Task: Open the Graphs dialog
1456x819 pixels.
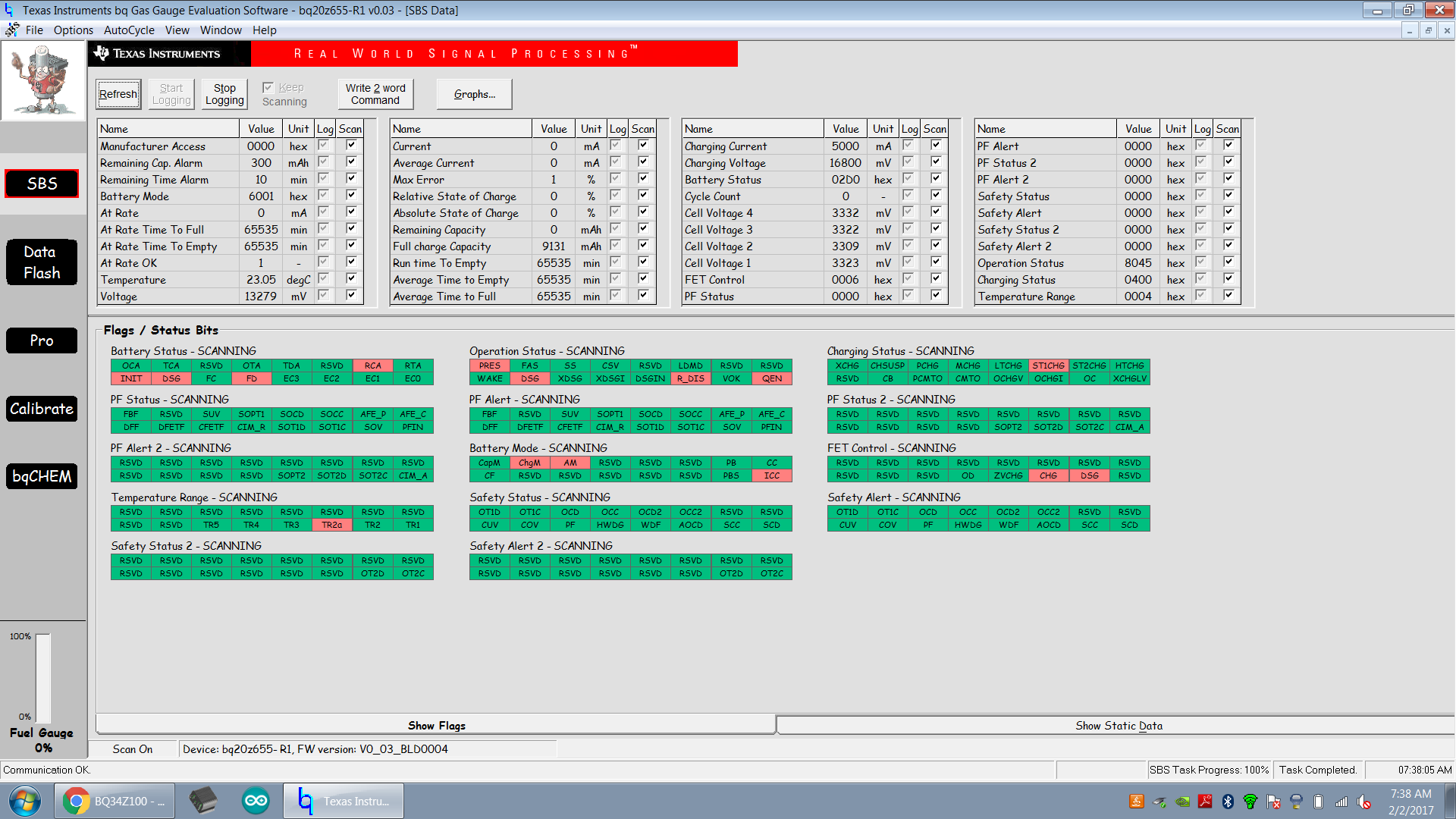Action: point(475,94)
